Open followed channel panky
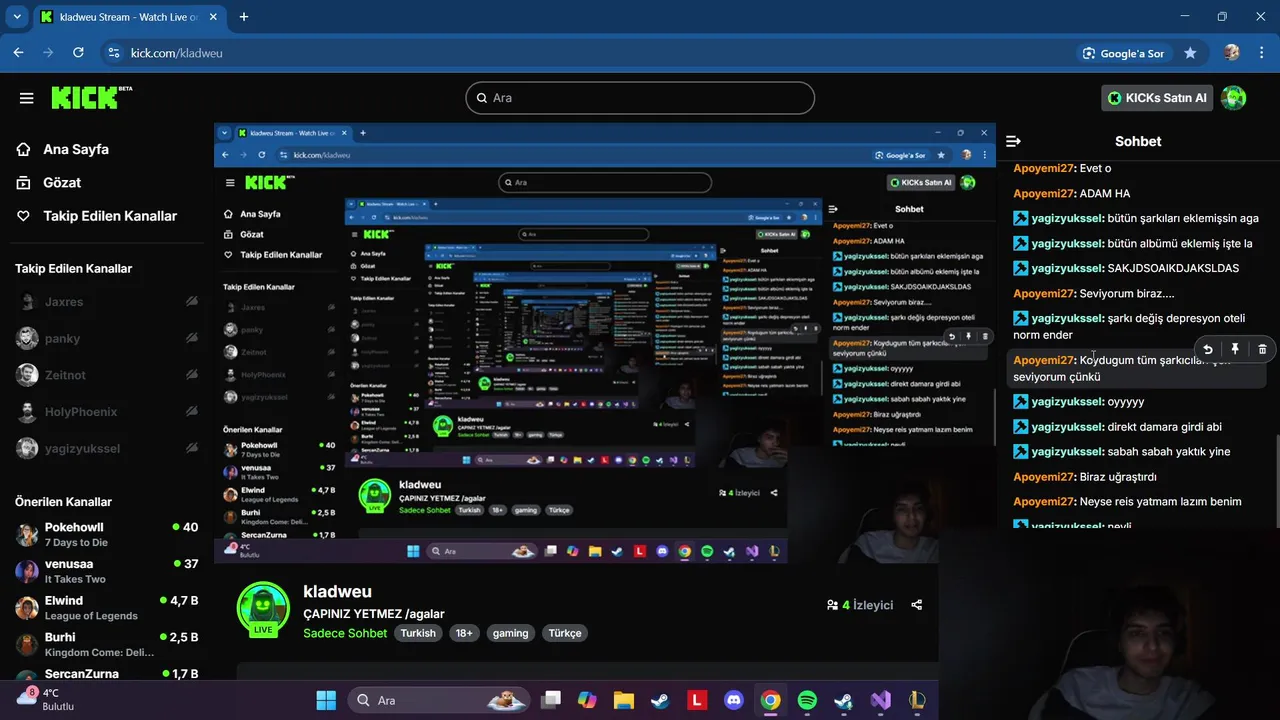 tap(107, 338)
